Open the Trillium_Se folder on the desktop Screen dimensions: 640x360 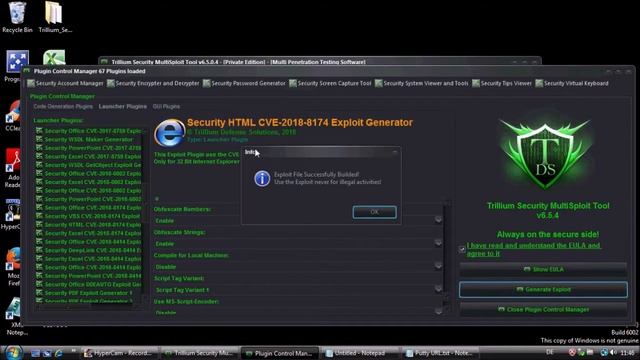55,18
